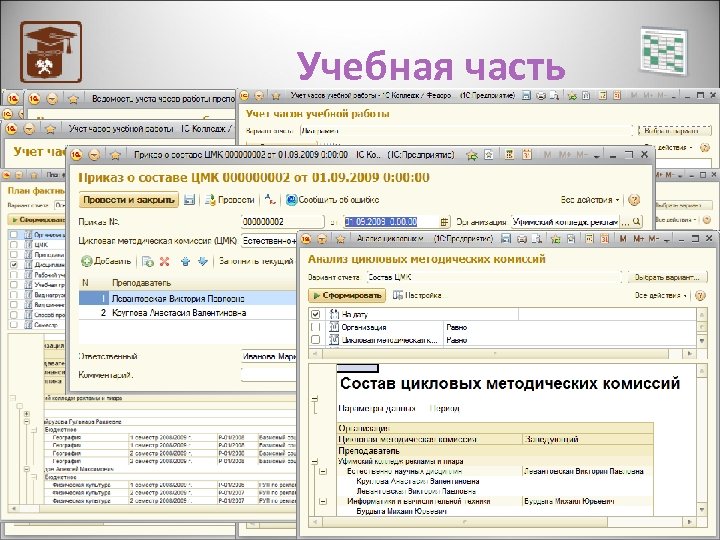This screenshot has width=720, height=540.
Task: Open calculator icon in the order window titlebar
Action: [x=509, y=155]
